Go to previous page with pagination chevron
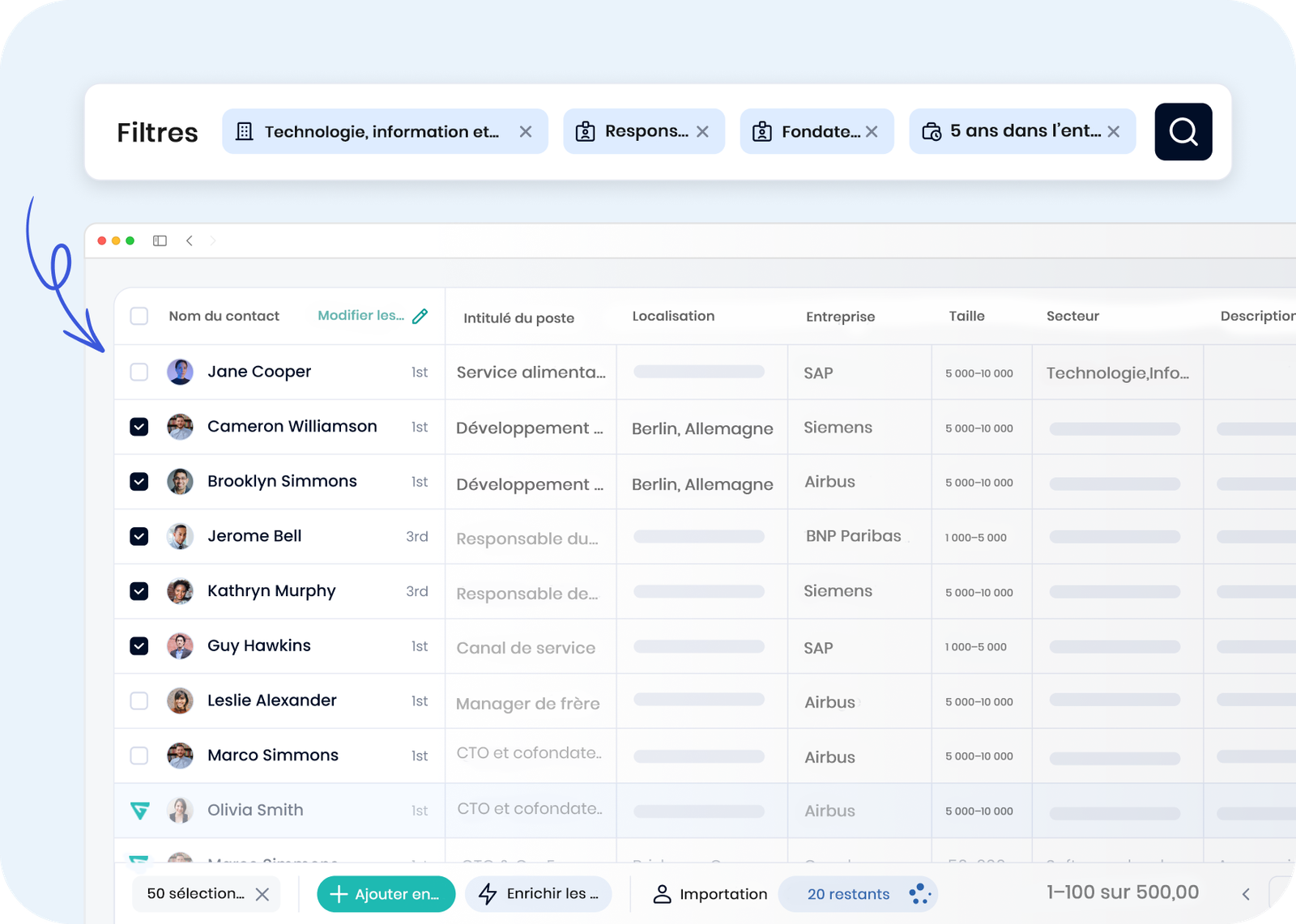 pyautogui.click(x=1246, y=894)
